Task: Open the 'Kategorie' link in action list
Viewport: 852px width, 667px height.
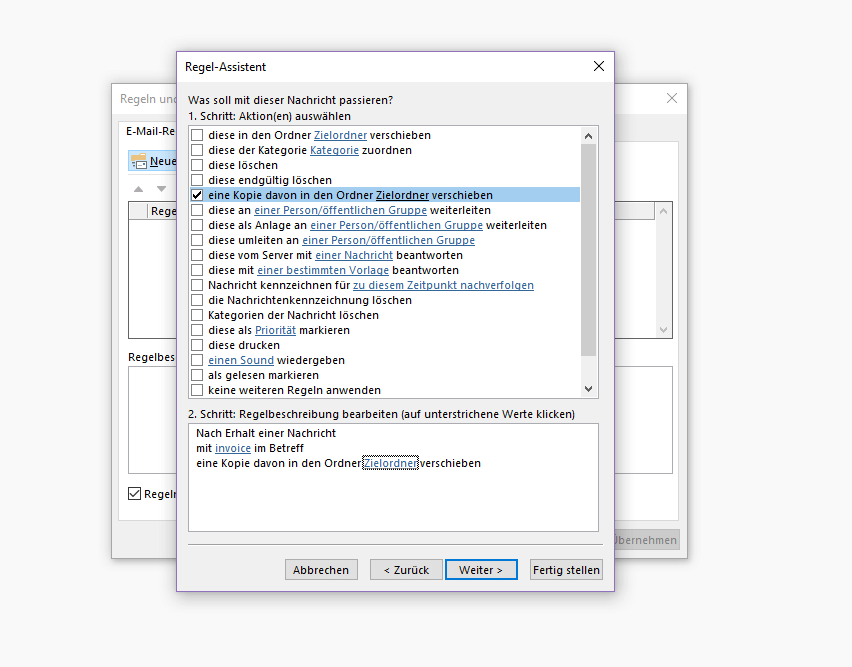Action: 334,150
